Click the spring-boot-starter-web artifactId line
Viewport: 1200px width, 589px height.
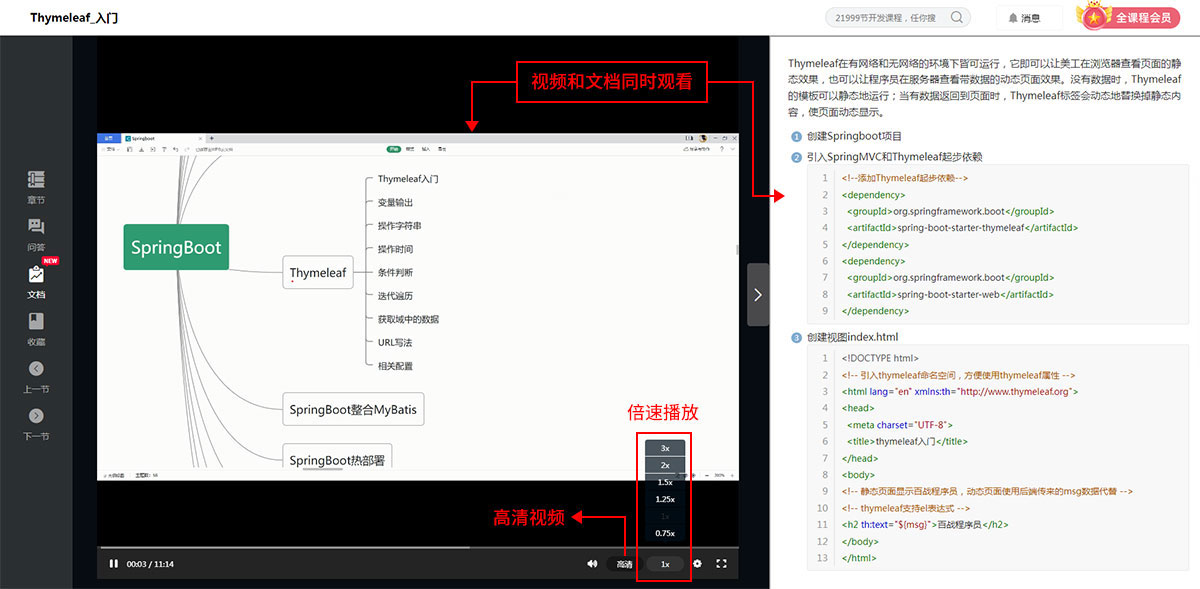[950, 295]
